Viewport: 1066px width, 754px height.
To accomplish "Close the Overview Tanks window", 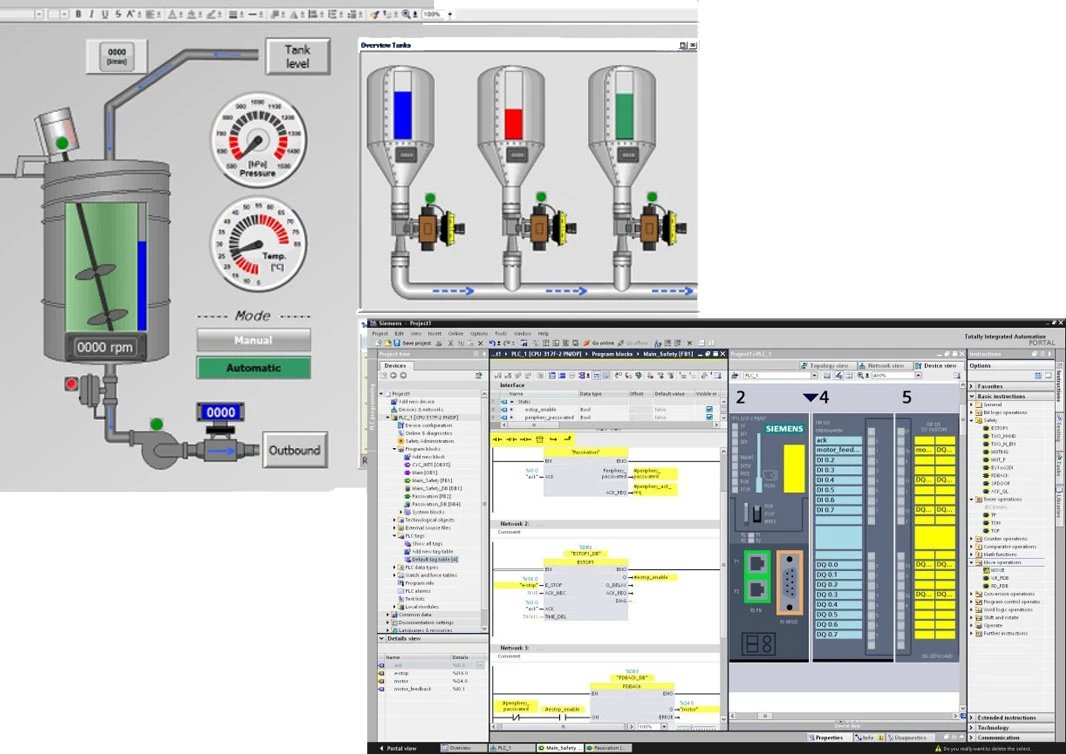I will point(693,46).
